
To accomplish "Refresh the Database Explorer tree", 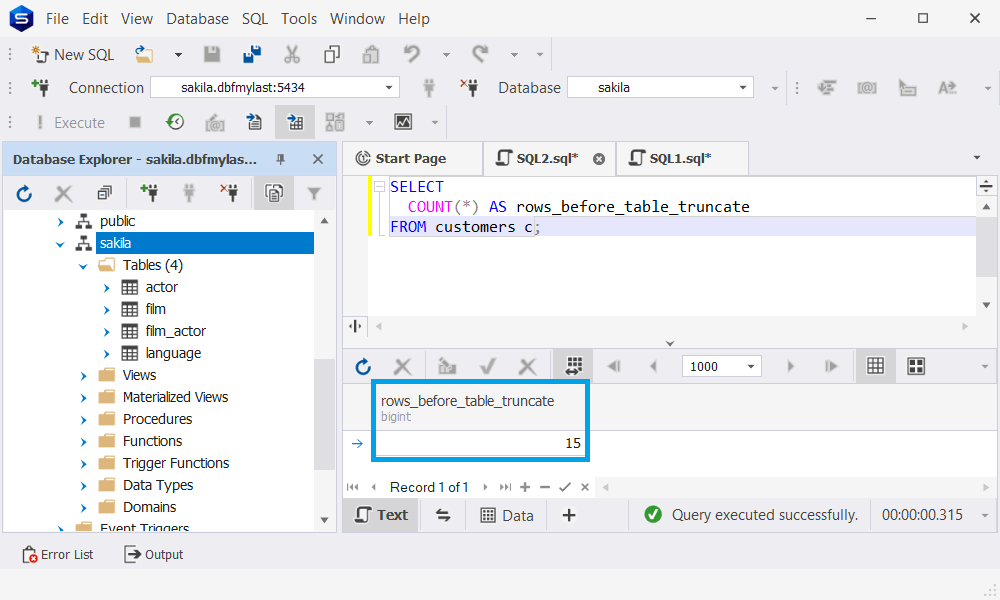I will (23, 193).
